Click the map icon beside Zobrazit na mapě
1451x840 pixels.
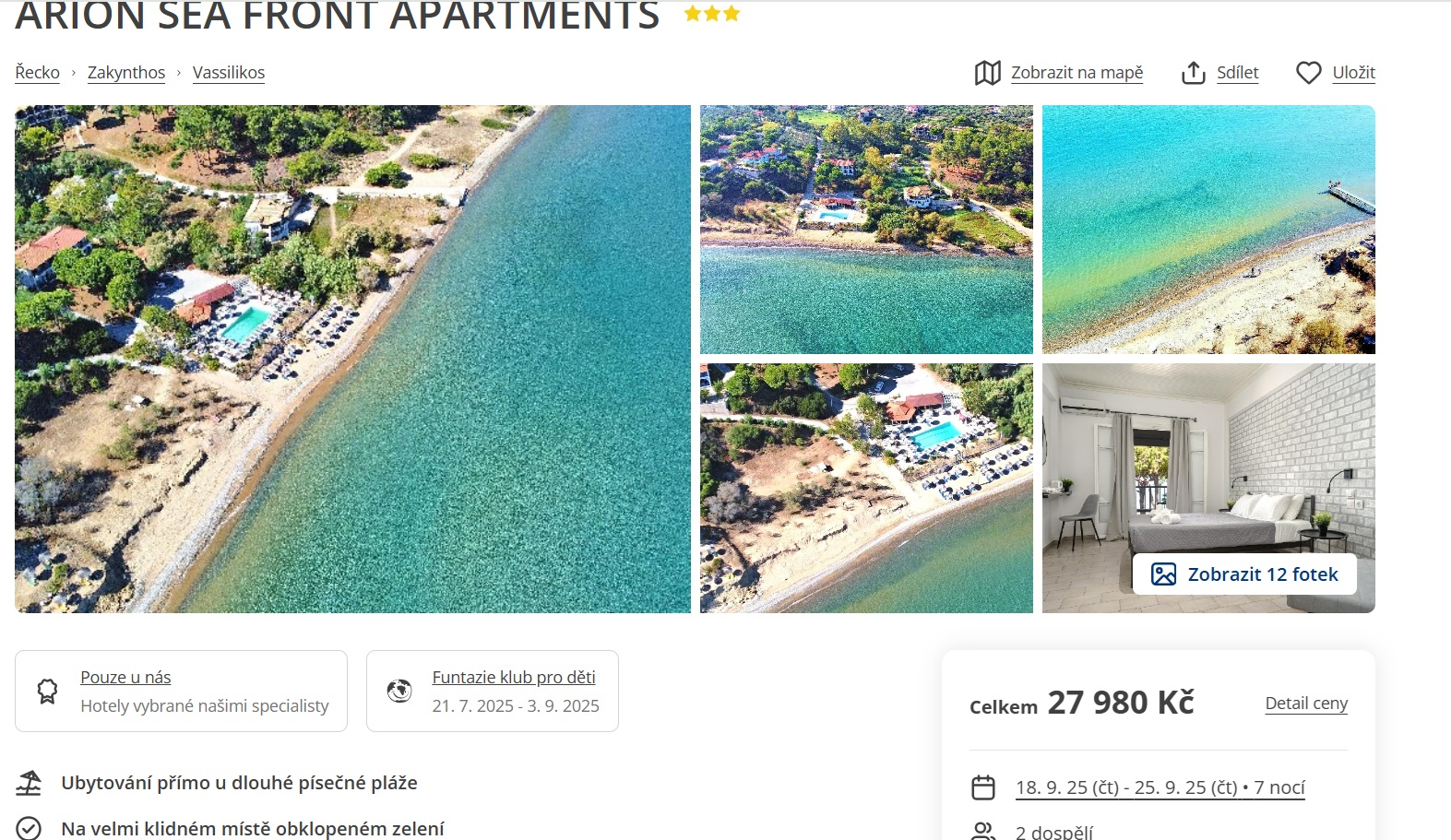coord(988,73)
